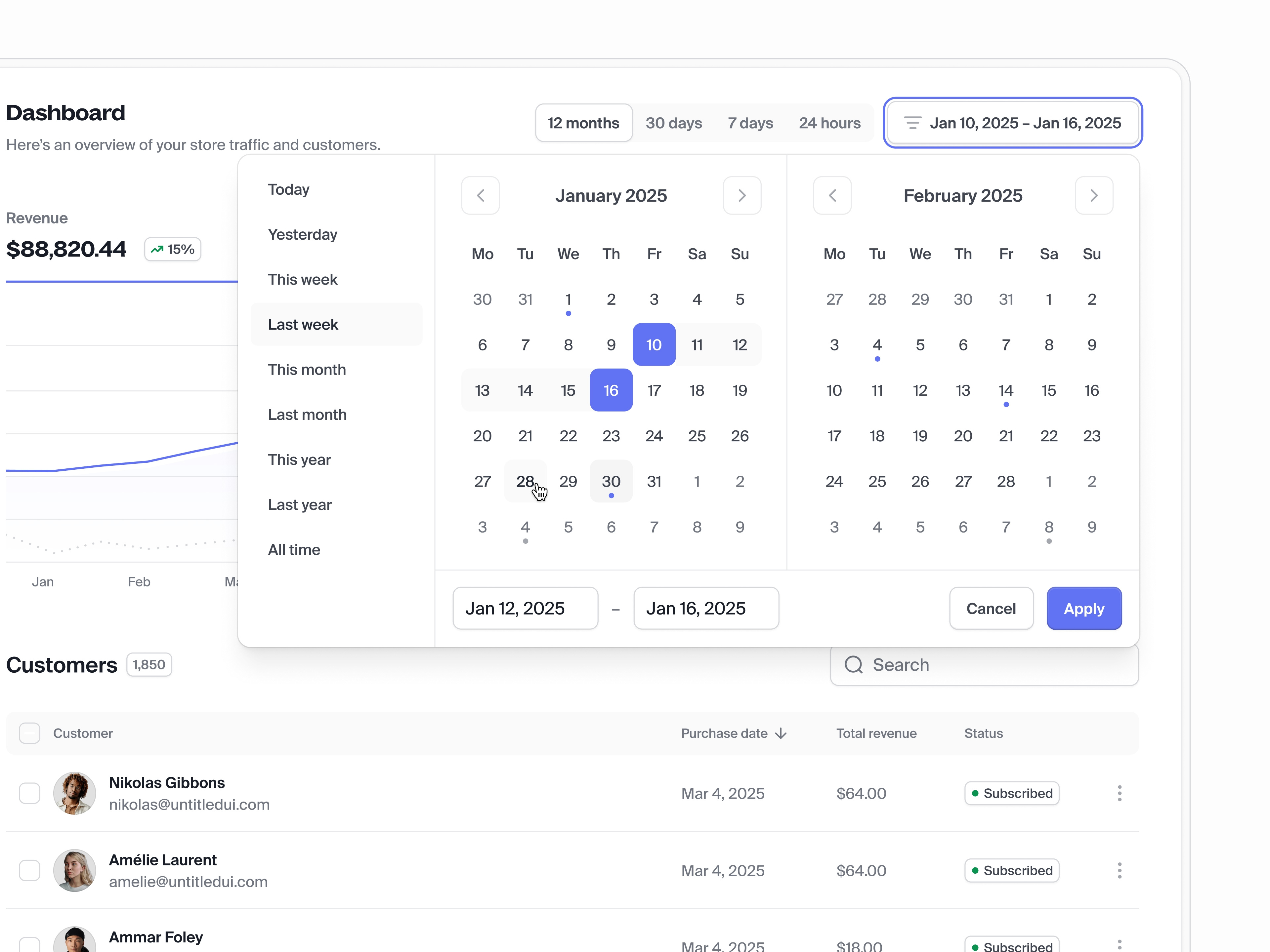Go to next month from January 2025
The image size is (1270, 952).
coord(742,196)
